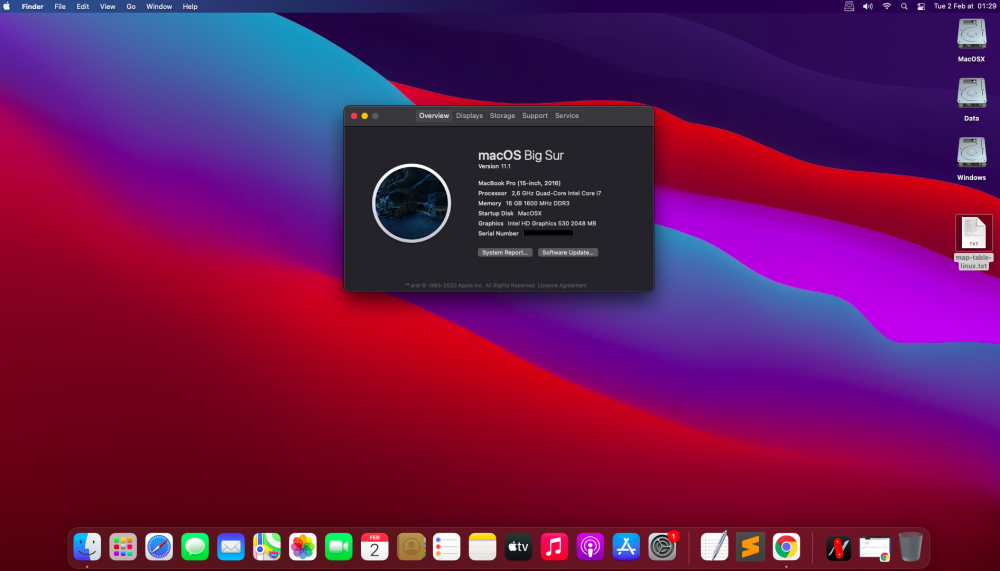The width and height of the screenshot is (1000, 571).
Task: Start FaceTime from the Dock
Action: tap(339, 547)
